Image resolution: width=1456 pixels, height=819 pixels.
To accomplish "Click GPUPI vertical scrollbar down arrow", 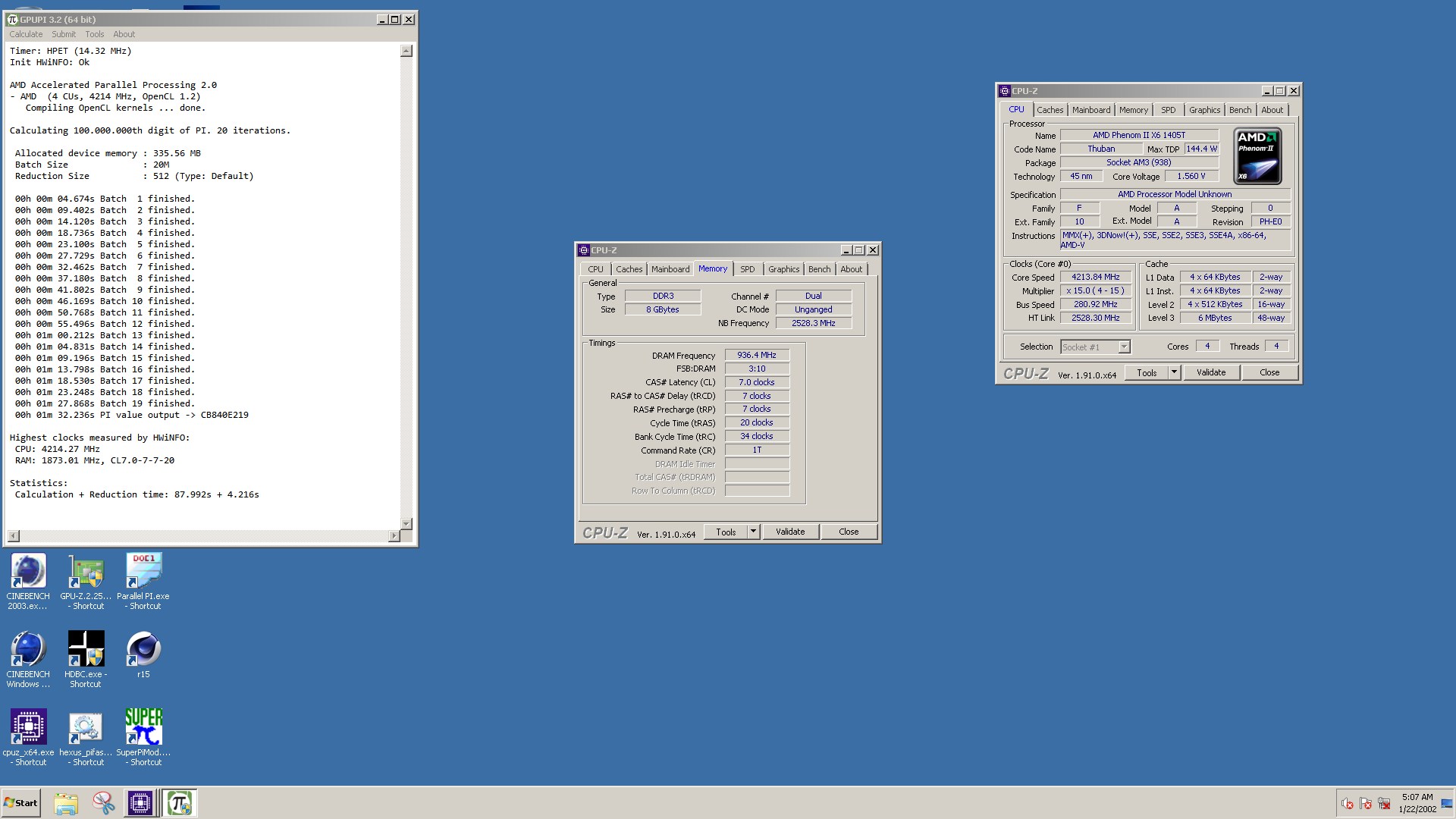I will (x=406, y=523).
